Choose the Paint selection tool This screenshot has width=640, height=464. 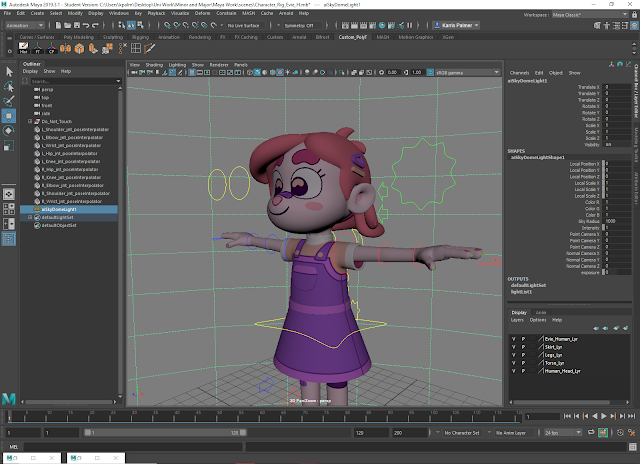coord(9,101)
